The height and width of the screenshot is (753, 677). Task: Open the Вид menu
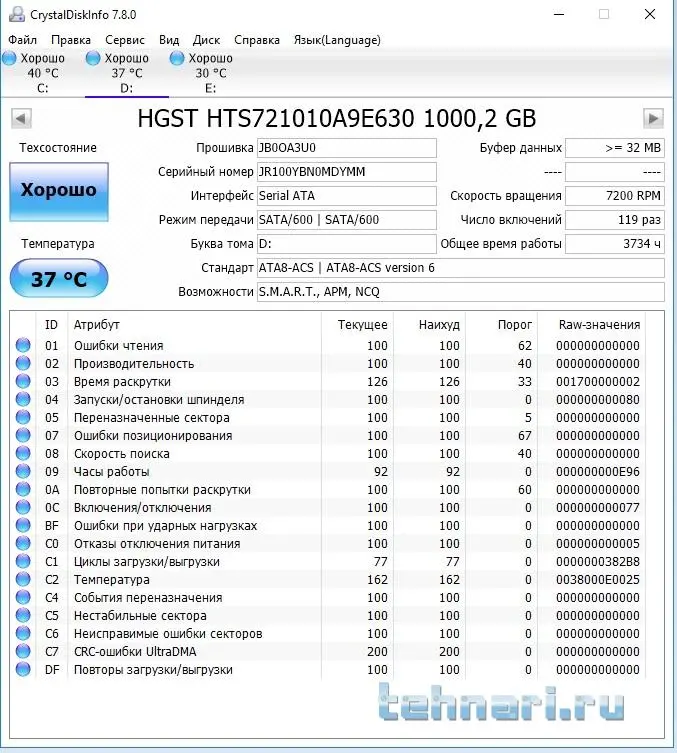pyautogui.click(x=169, y=40)
